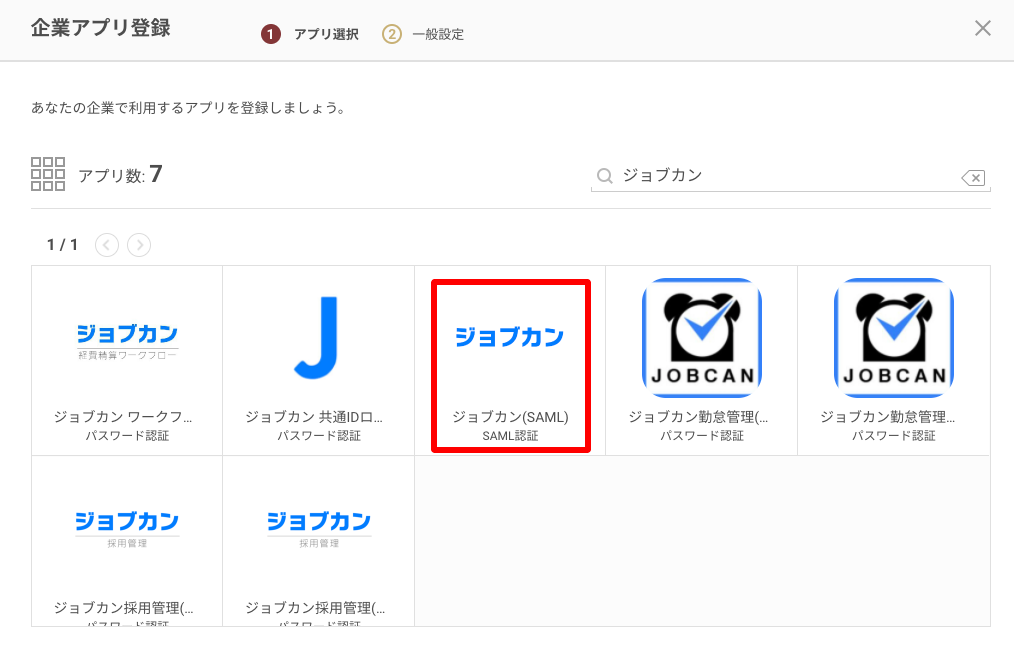Click SAML認証 label under ジョブカン(SAML)
The width and height of the screenshot is (1014, 652).
510,436
